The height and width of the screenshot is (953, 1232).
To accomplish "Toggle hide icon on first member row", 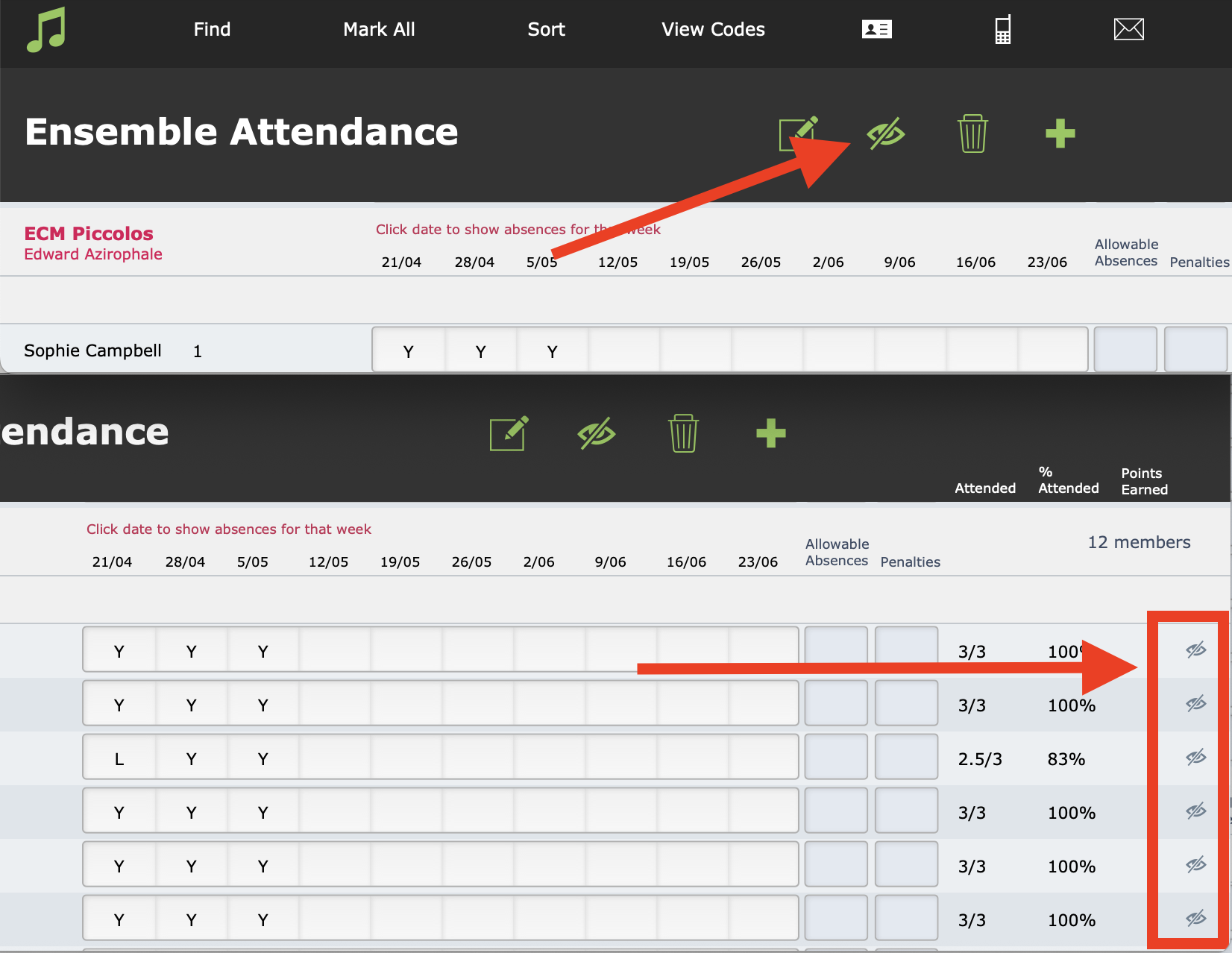I will (x=1196, y=650).
